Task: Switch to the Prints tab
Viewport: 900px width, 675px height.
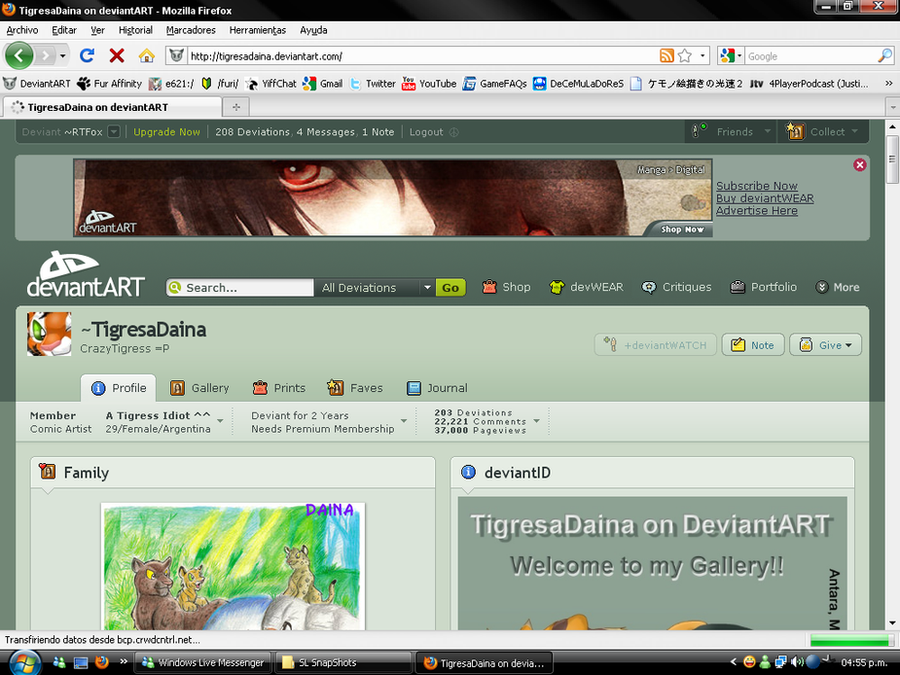Action: click(279, 388)
